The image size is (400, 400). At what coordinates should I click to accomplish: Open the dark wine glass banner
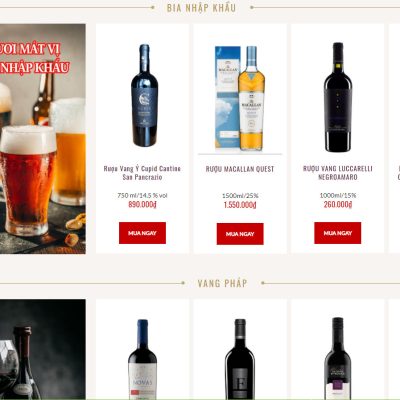pos(43,349)
